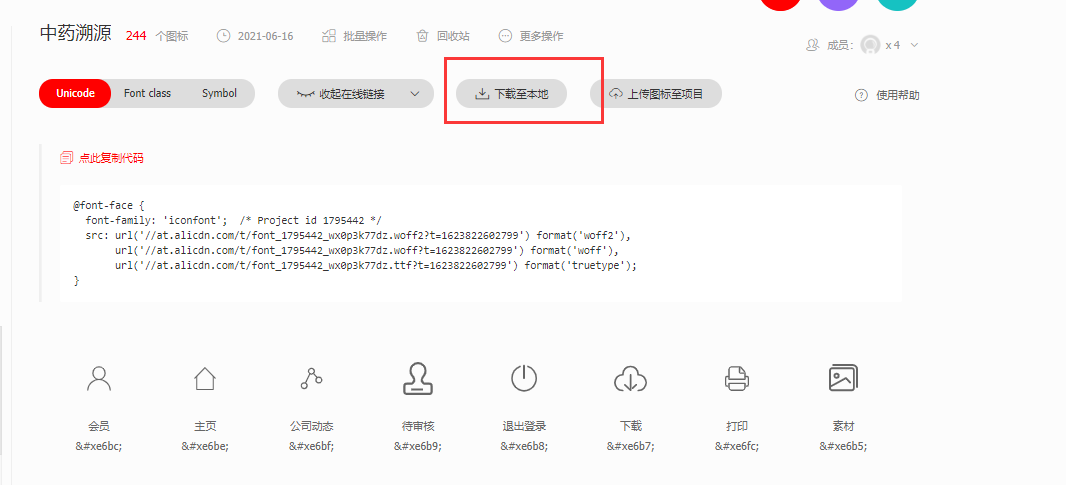Click unicode &#xe6bc; under 会员
The height and width of the screenshot is (485, 1066).
coord(99,446)
